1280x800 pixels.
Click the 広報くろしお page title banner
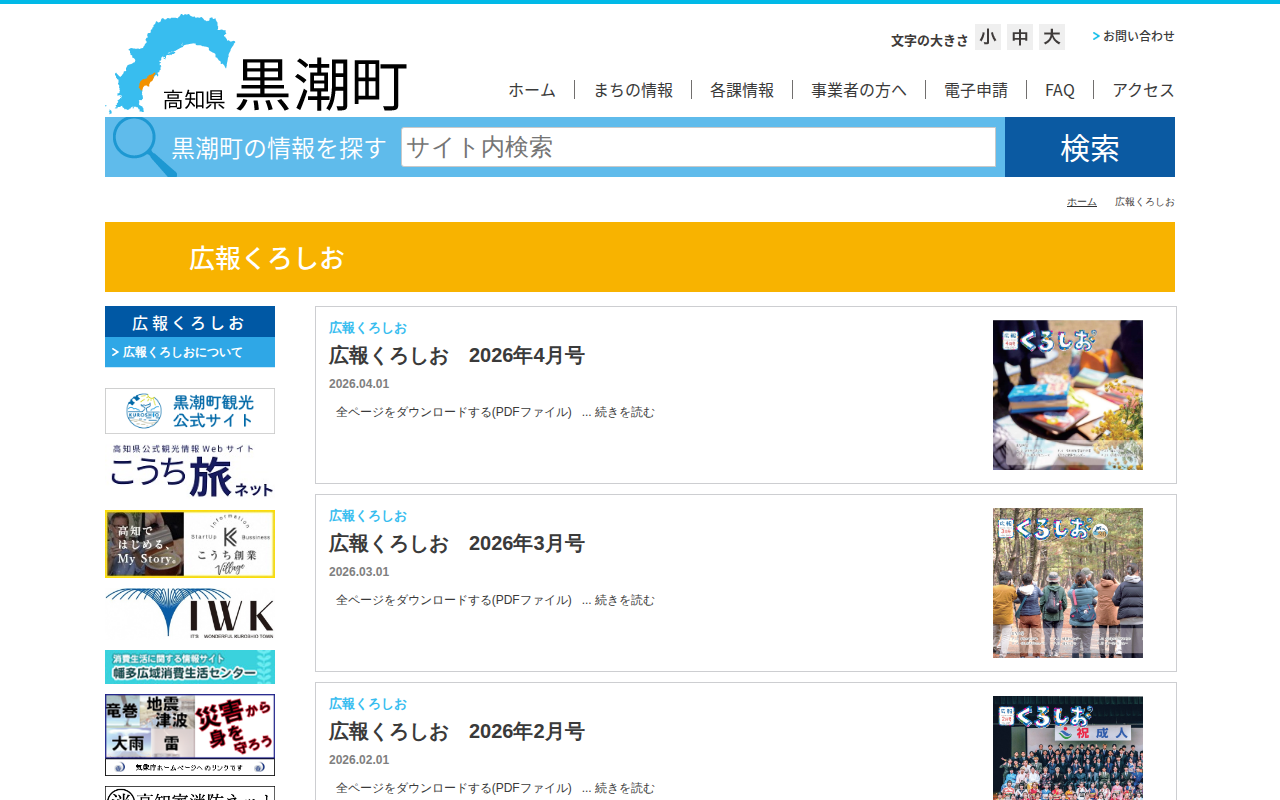pyautogui.click(x=640, y=257)
